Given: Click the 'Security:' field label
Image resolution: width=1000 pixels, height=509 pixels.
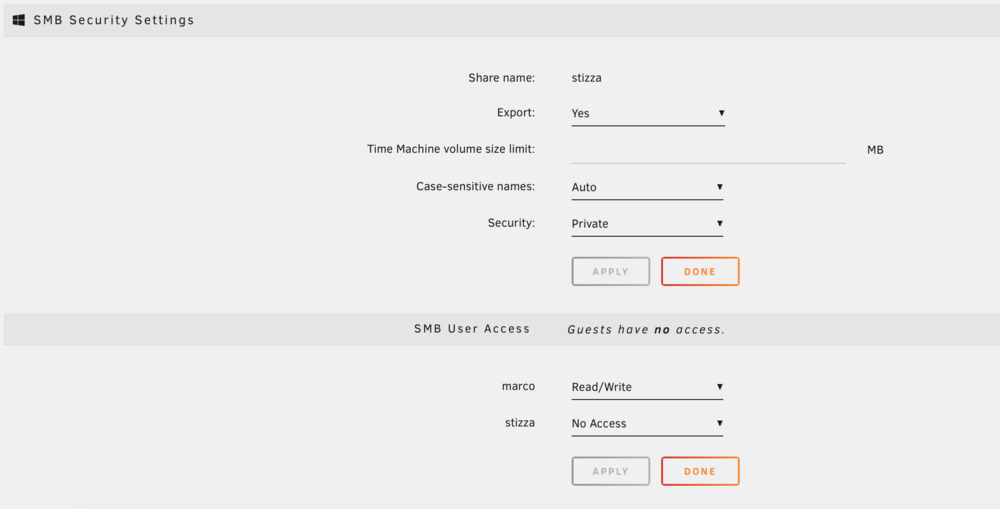Looking at the screenshot, I should 511,223.
